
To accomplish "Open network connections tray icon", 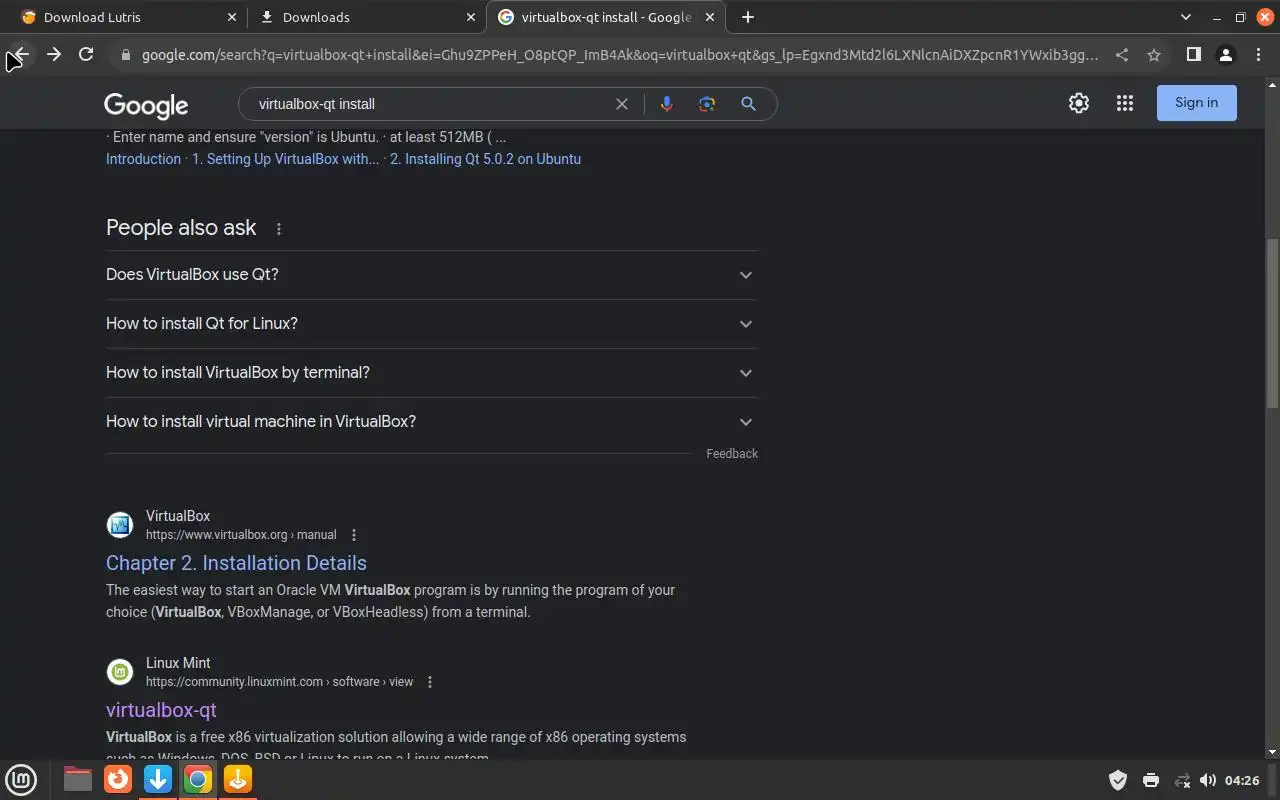I will click(1182, 780).
